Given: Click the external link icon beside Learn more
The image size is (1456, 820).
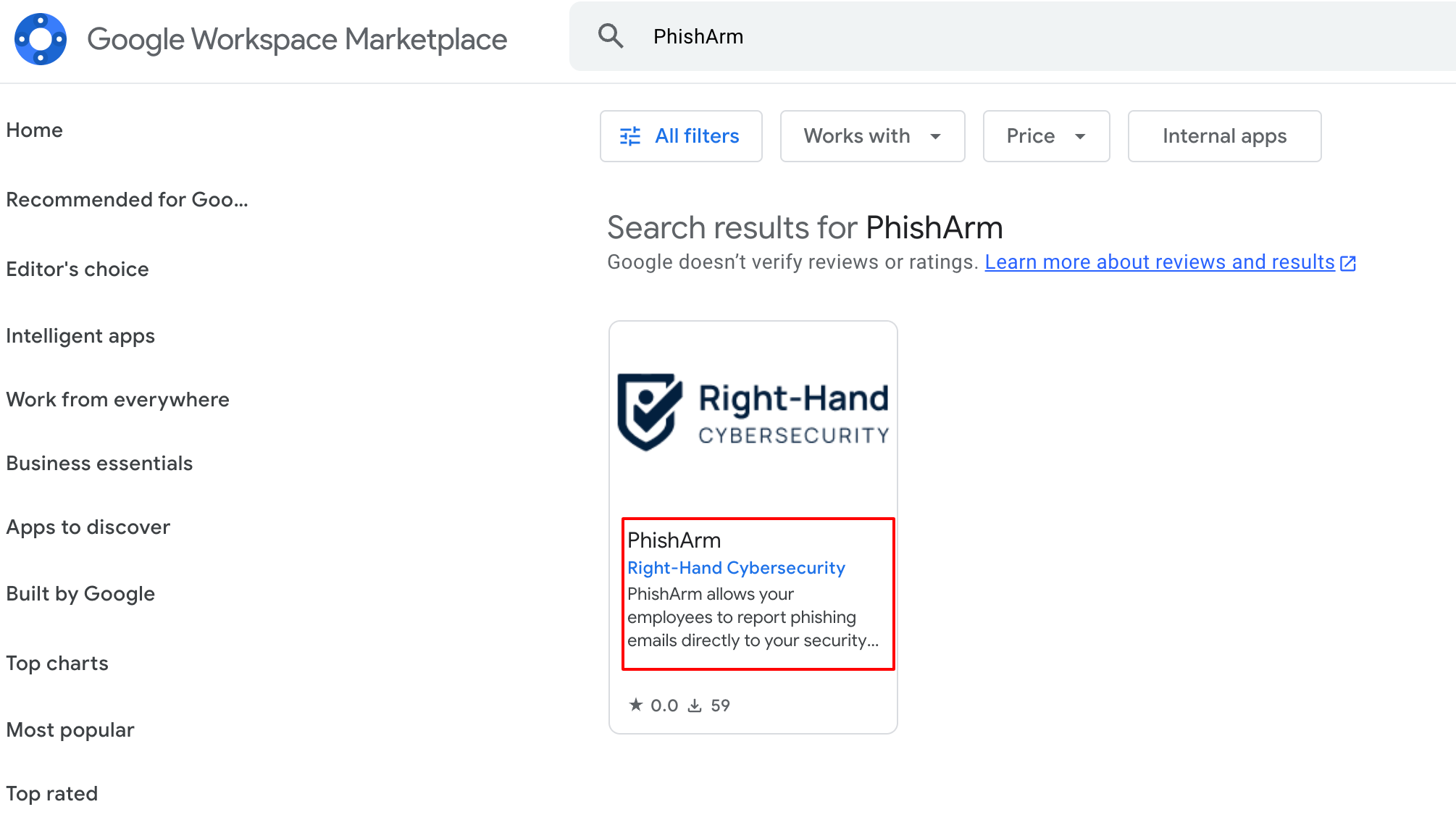Looking at the screenshot, I should point(1348,263).
